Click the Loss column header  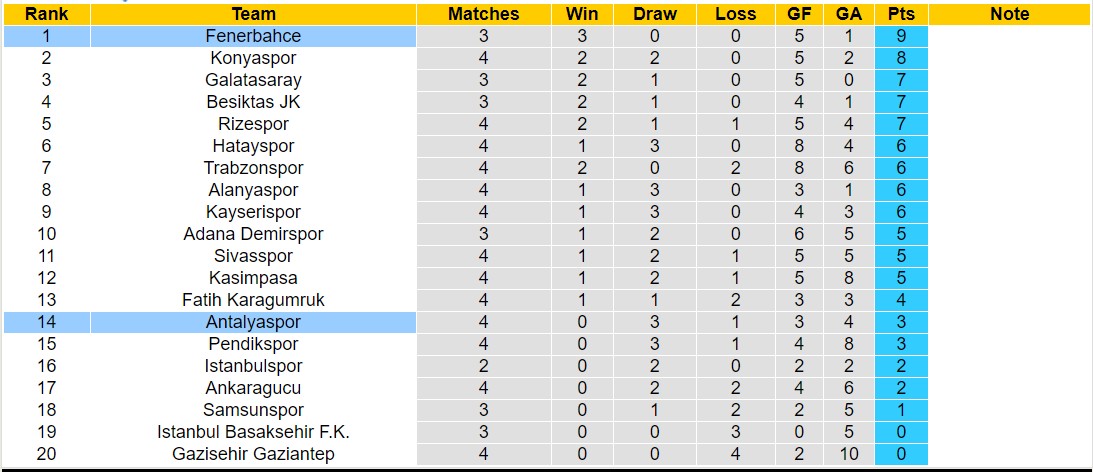click(x=736, y=14)
